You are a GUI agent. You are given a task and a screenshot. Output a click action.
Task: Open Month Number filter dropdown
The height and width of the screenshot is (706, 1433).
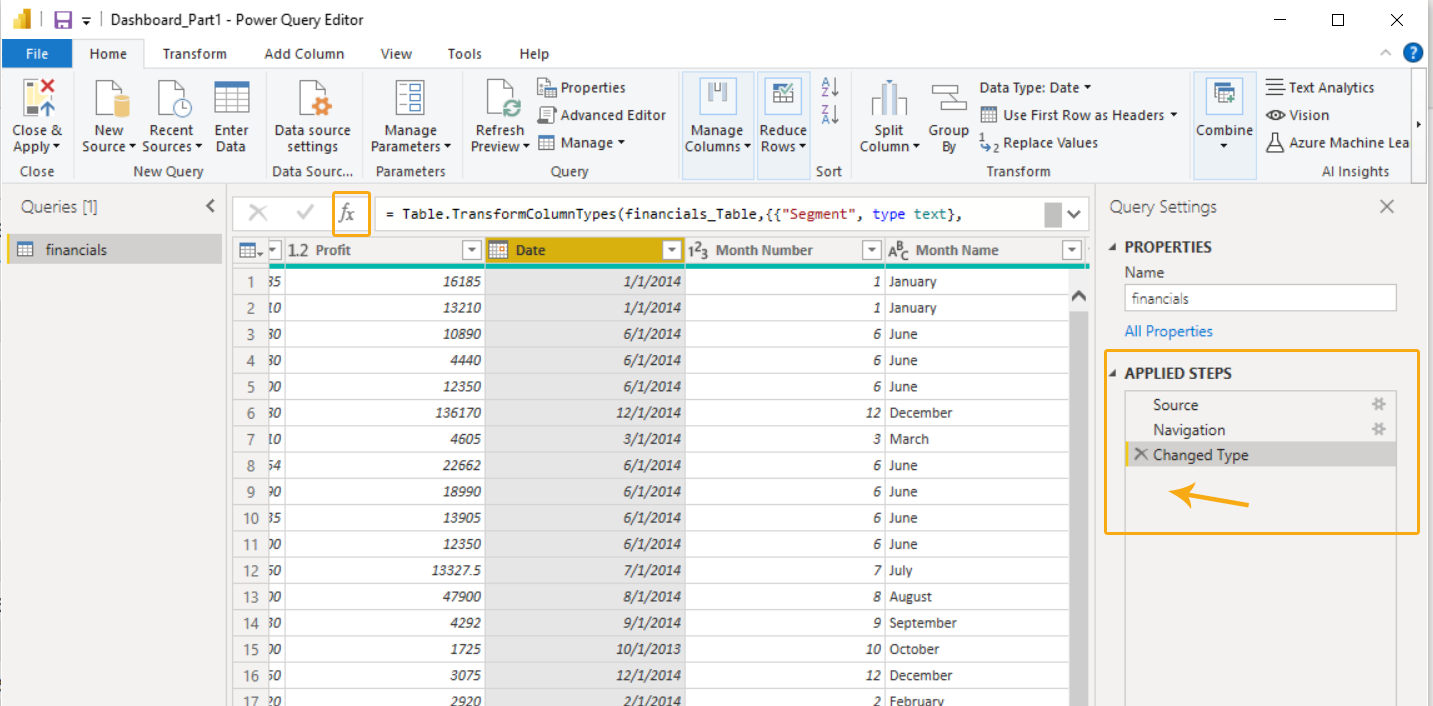[x=871, y=250]
